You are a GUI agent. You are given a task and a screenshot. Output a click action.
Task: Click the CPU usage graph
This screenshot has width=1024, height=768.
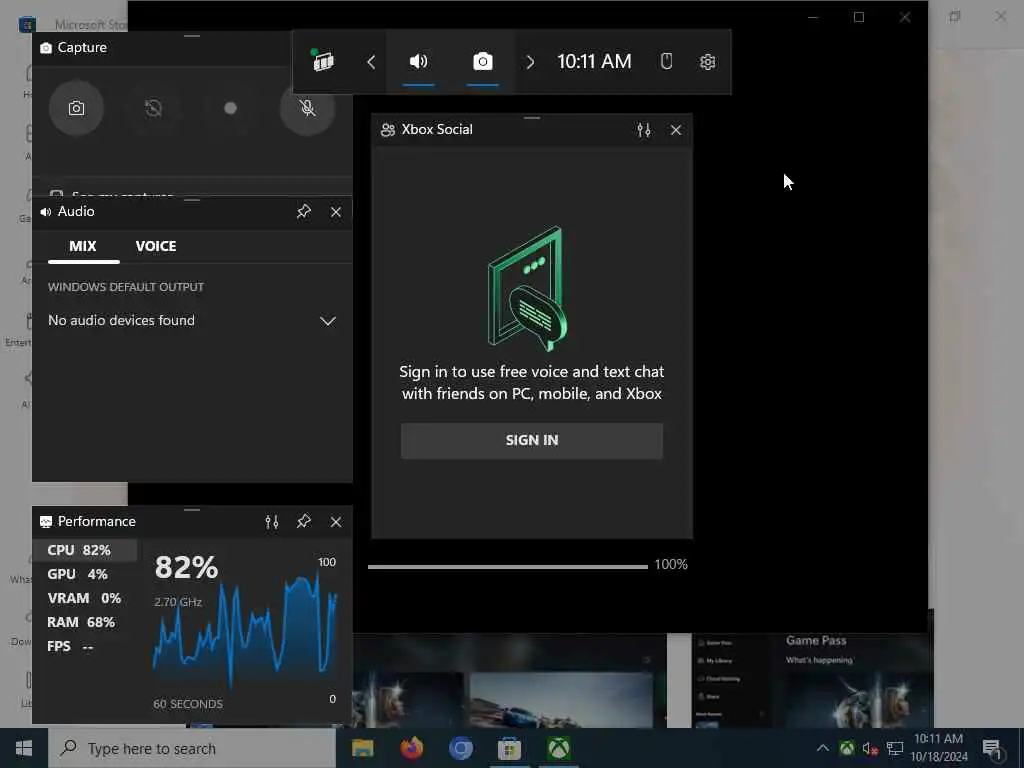pos(245,630)
